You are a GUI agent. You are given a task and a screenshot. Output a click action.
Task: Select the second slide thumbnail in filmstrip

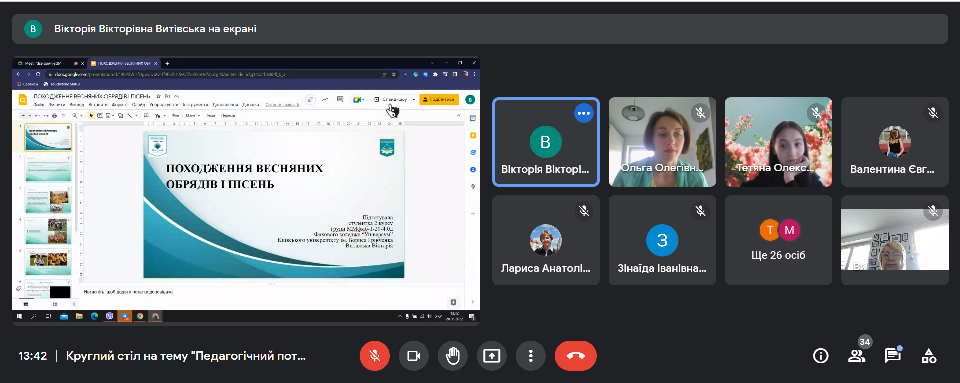pos(48,168)
